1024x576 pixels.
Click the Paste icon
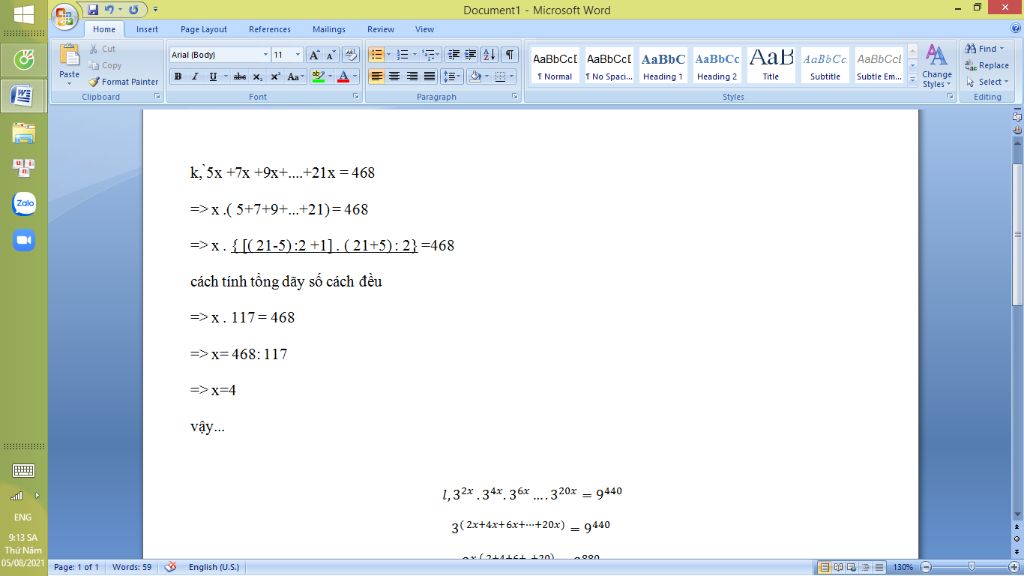point(69,56)
